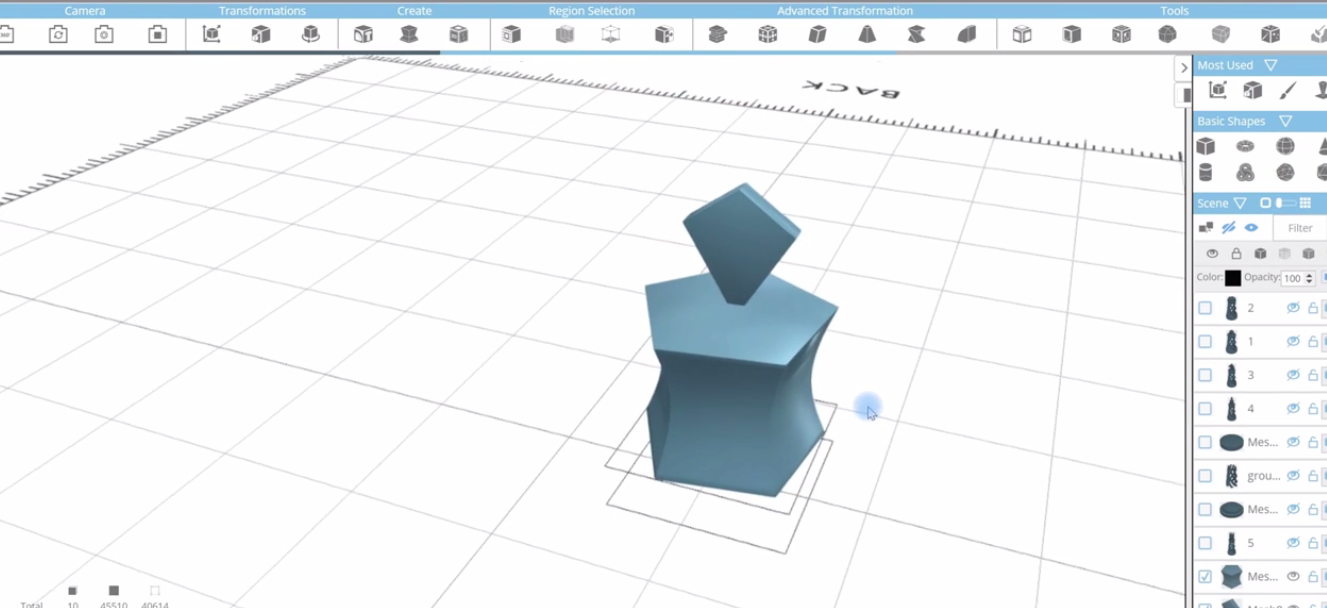Image resolution: width=1327 pixels, height=608 pixels.
Task: Click the show-all eye button above Filter
Action: point(1251,228)
